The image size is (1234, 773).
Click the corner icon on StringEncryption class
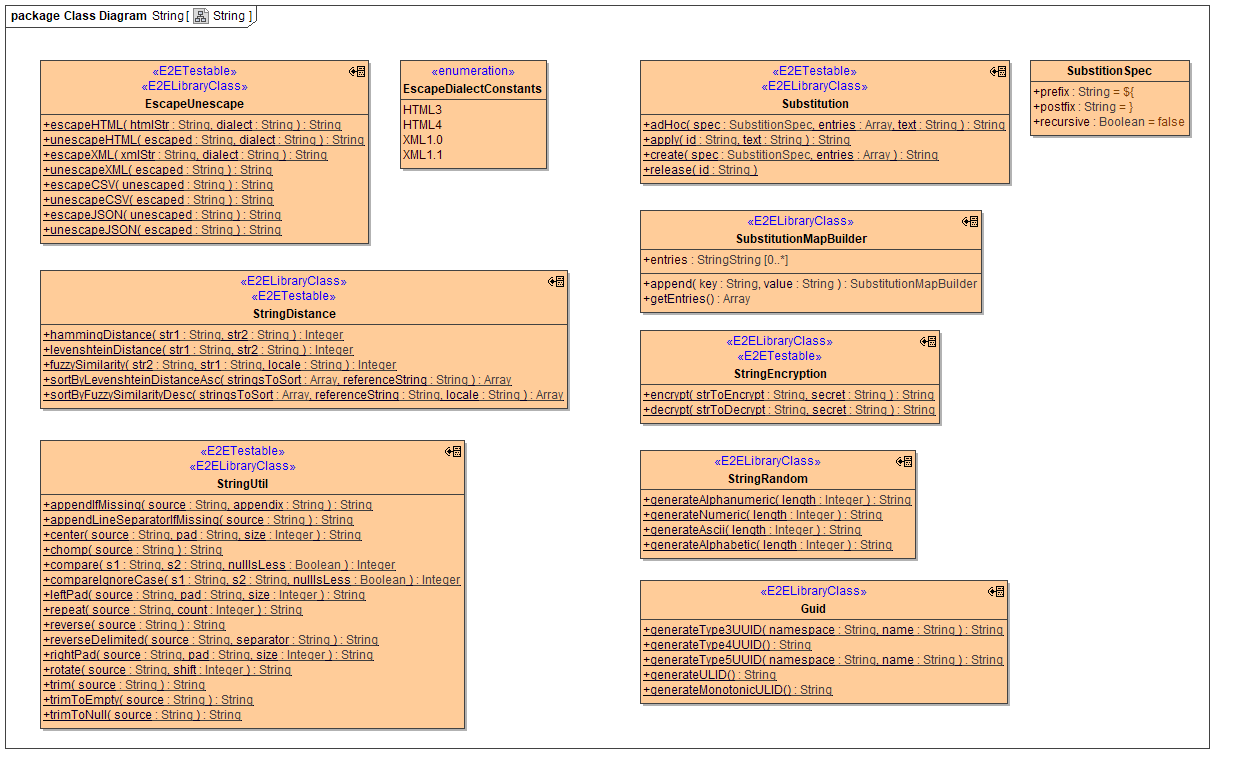928,342
